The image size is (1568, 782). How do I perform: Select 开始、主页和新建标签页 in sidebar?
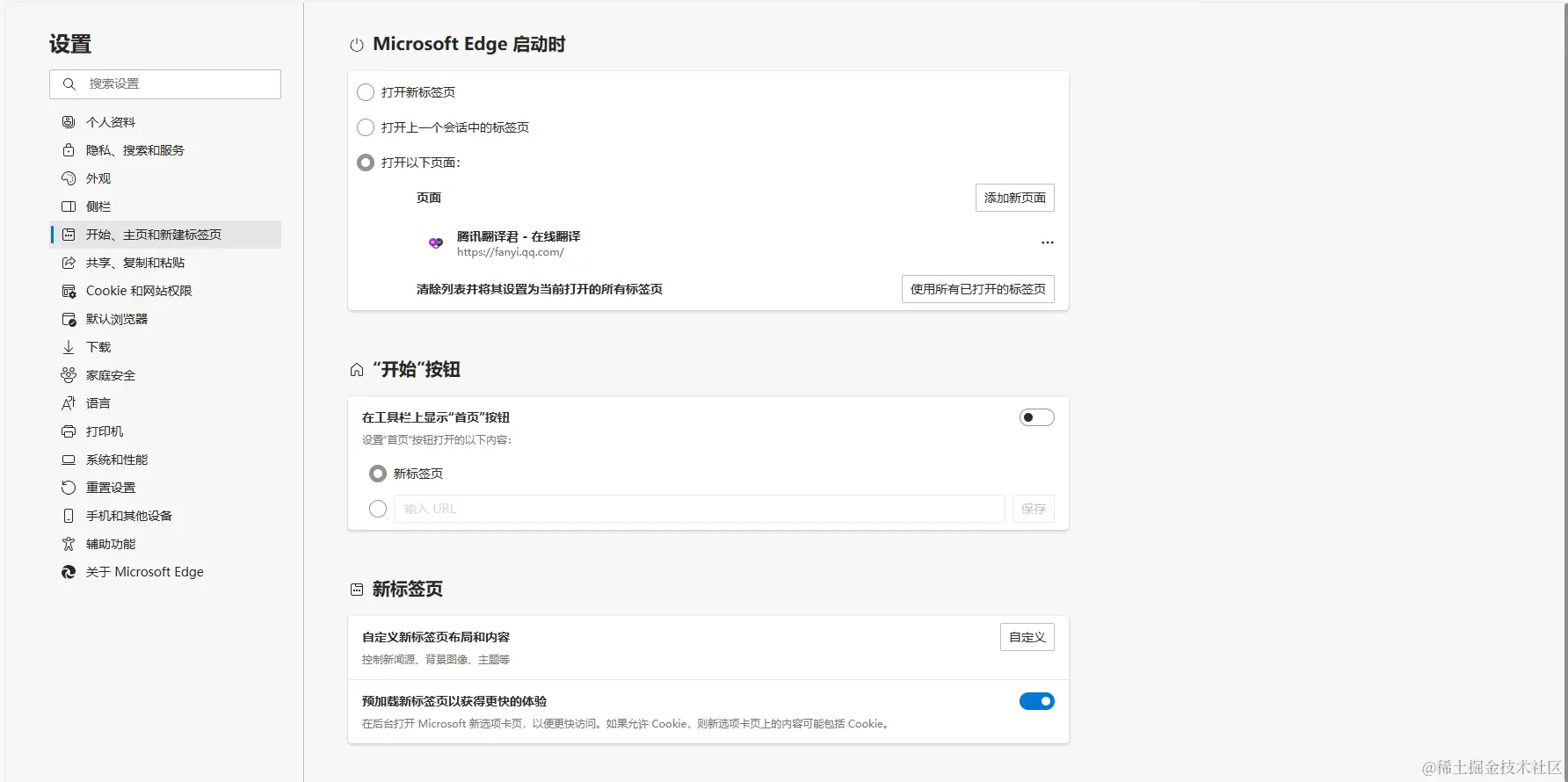(165, 235)
